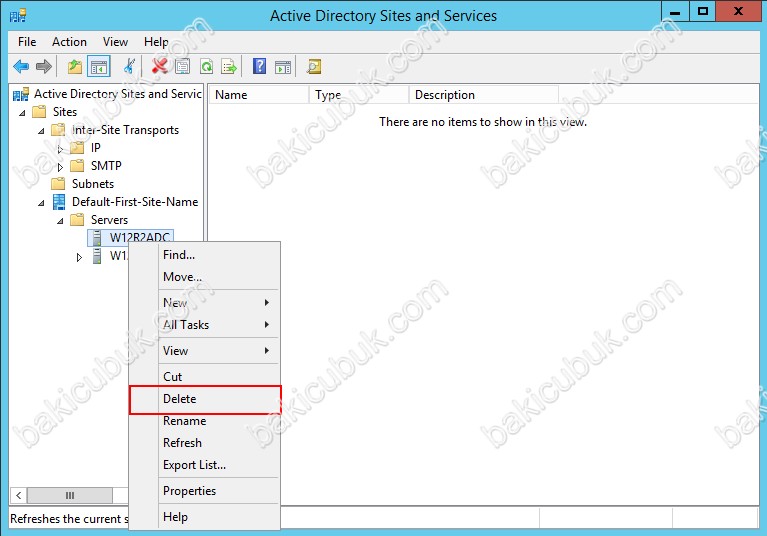767x536 pixels.
Task: Maximize the Active Directory Sites and Services window
Action: [703, 12]
